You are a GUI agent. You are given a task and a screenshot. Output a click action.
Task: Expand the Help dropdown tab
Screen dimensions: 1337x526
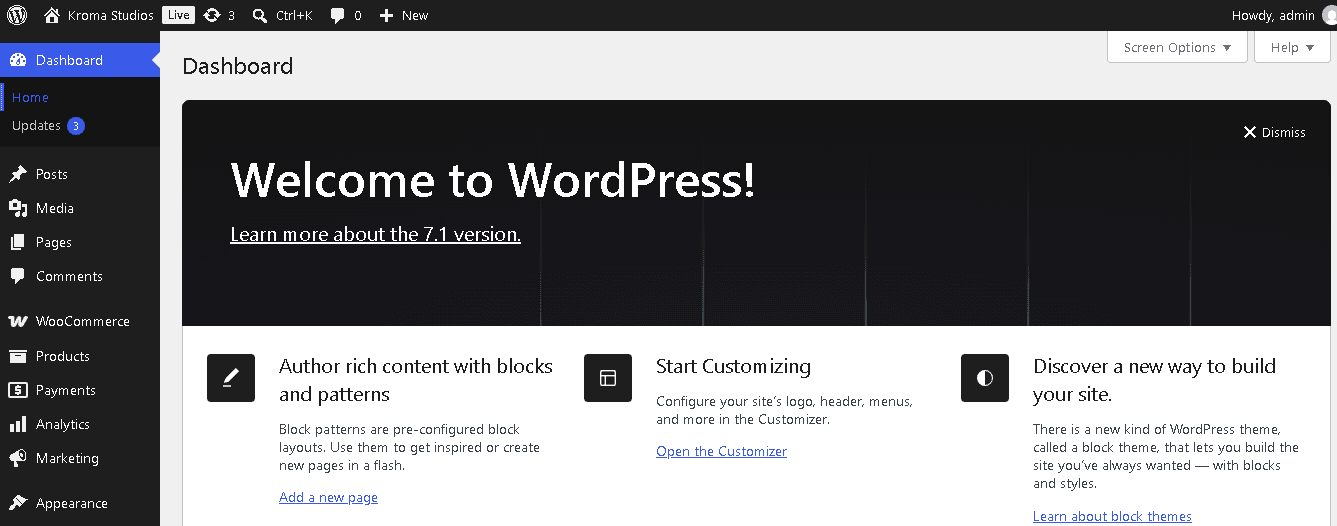coord(1292,47)
